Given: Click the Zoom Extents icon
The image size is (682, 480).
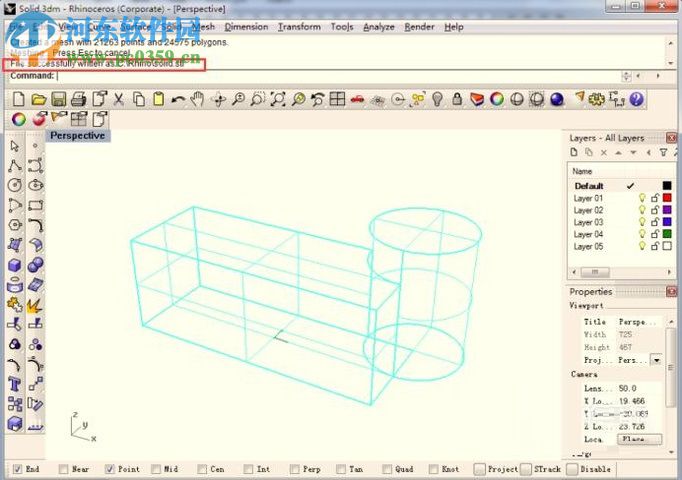Looking at the screenshot, I should 278,100.
